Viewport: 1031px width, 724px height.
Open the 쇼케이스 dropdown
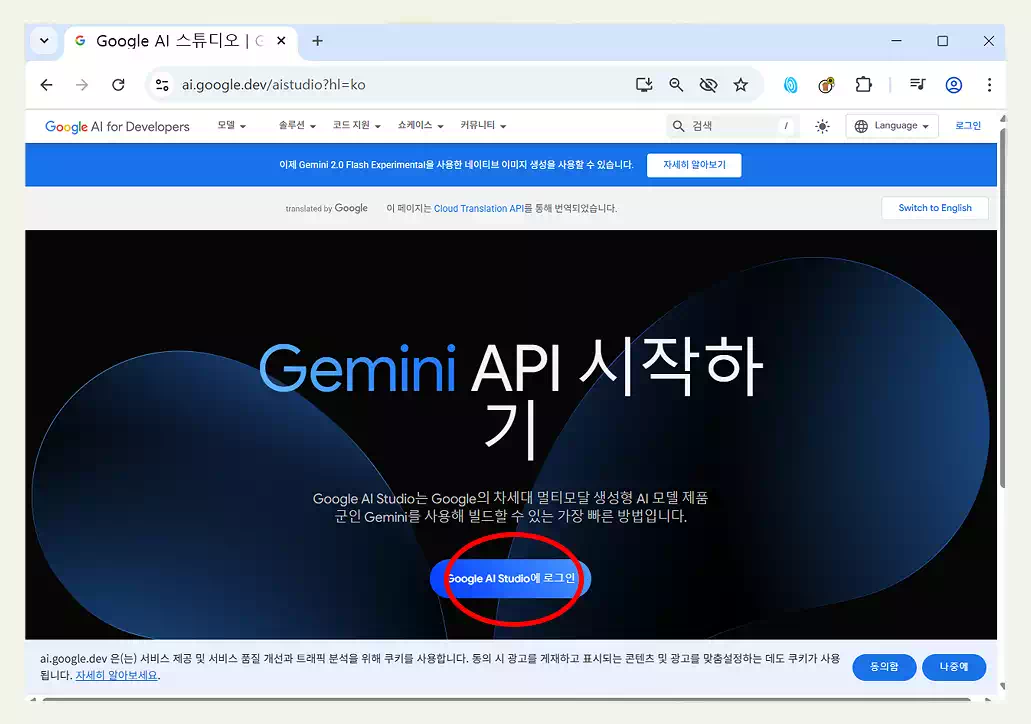pos(420,125)
